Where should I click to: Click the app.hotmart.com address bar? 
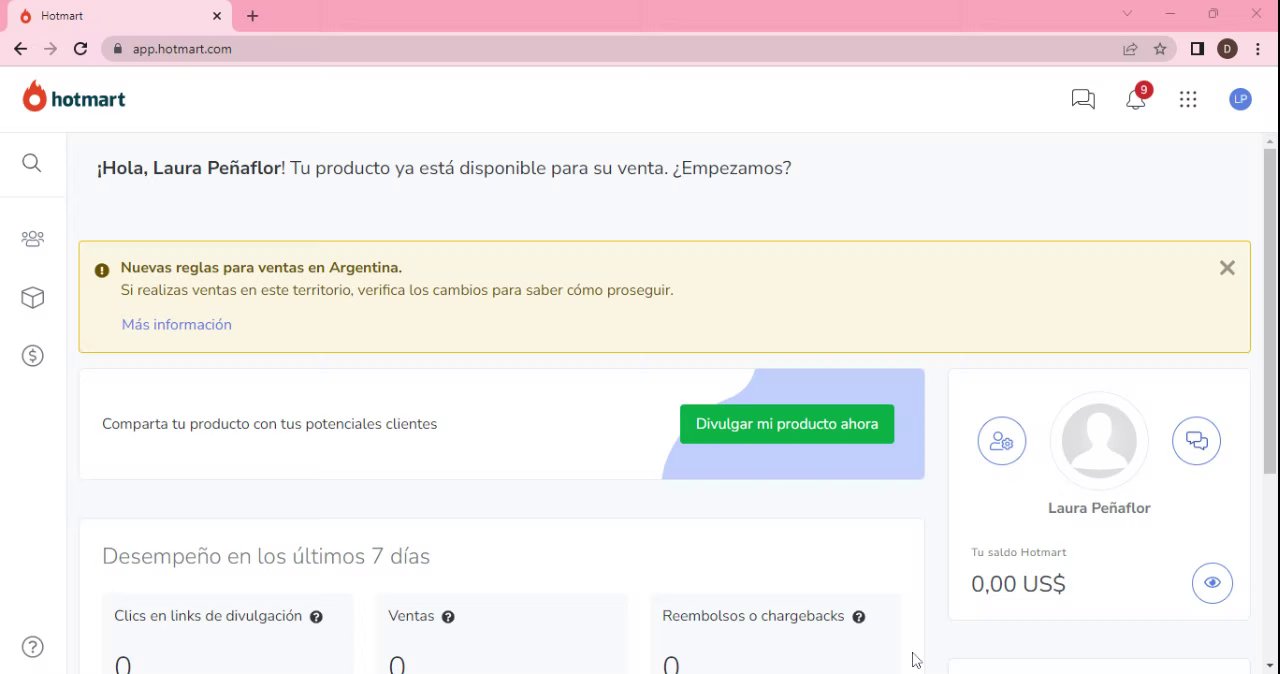tap(181, 49)
